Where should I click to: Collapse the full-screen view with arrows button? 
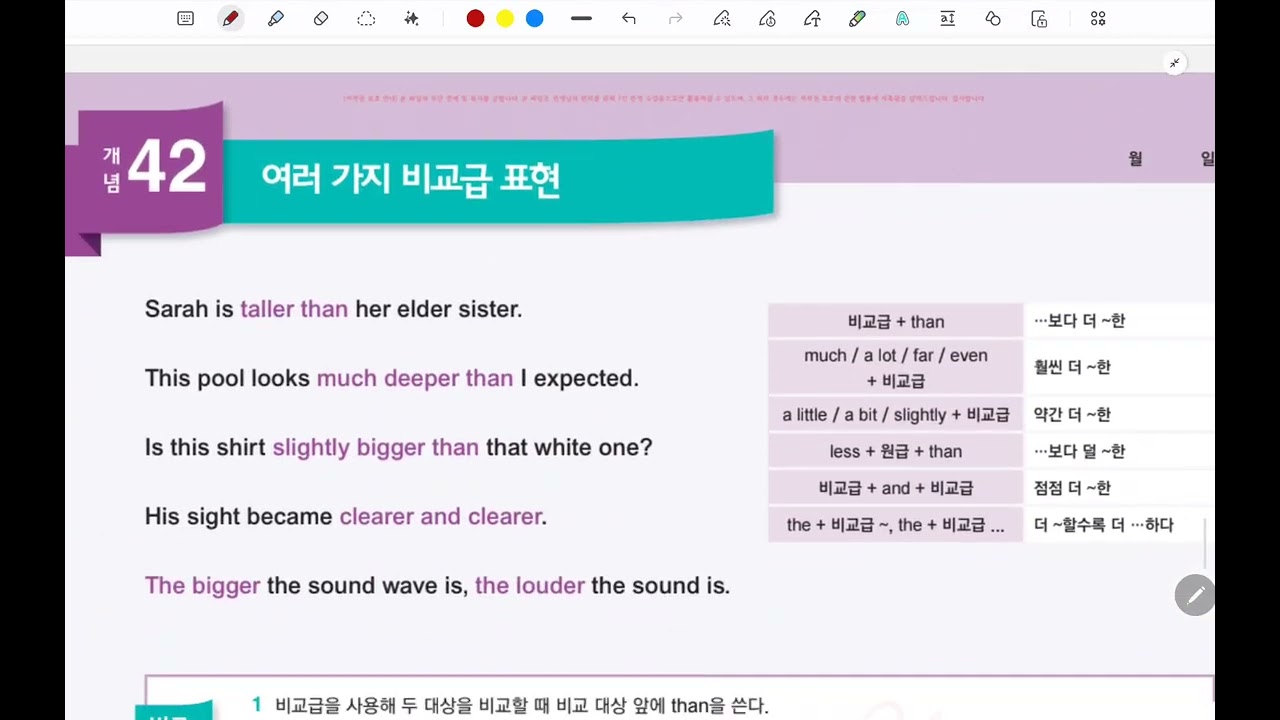coord(1175,63)
